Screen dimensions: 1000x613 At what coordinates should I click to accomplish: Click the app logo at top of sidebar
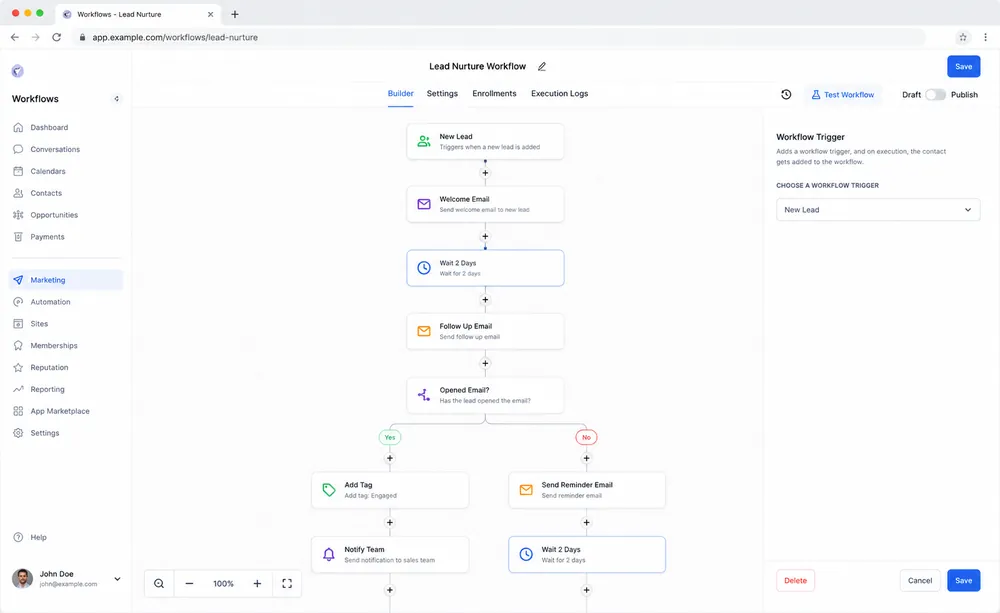[x=17, y=71]
